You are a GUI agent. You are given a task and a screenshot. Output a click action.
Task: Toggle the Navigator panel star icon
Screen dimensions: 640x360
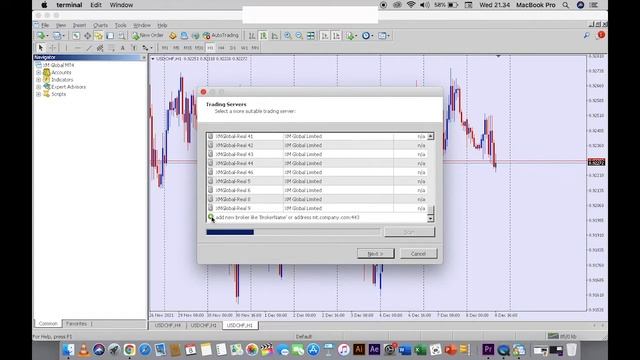[x=99, y=36]
